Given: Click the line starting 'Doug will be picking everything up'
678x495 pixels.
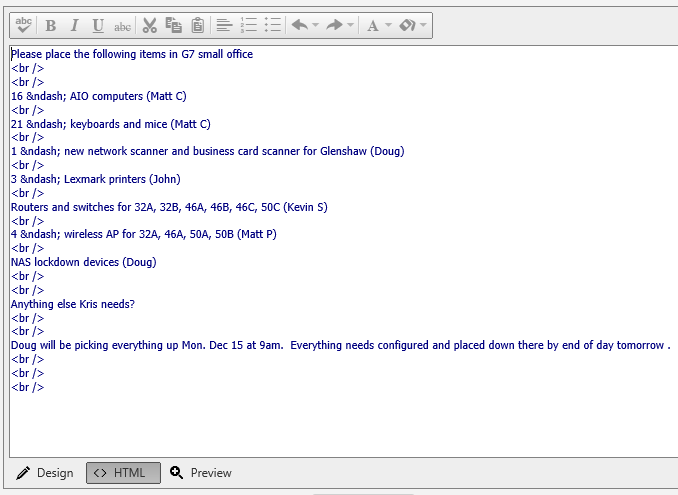Looking at the screenshot, I should point(341,345).
